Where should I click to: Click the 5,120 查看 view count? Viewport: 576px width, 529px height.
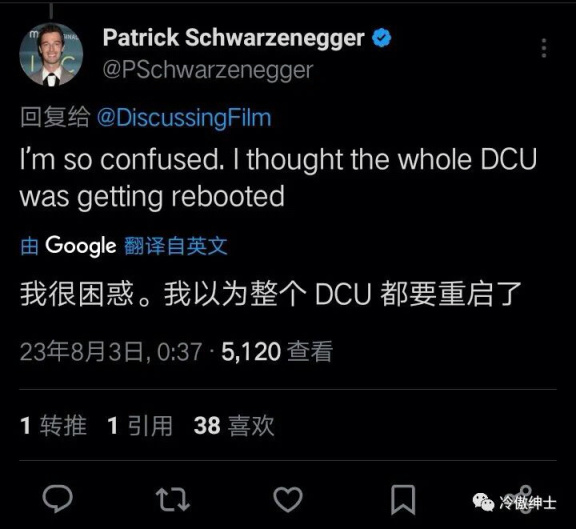[x=277, y=352]
